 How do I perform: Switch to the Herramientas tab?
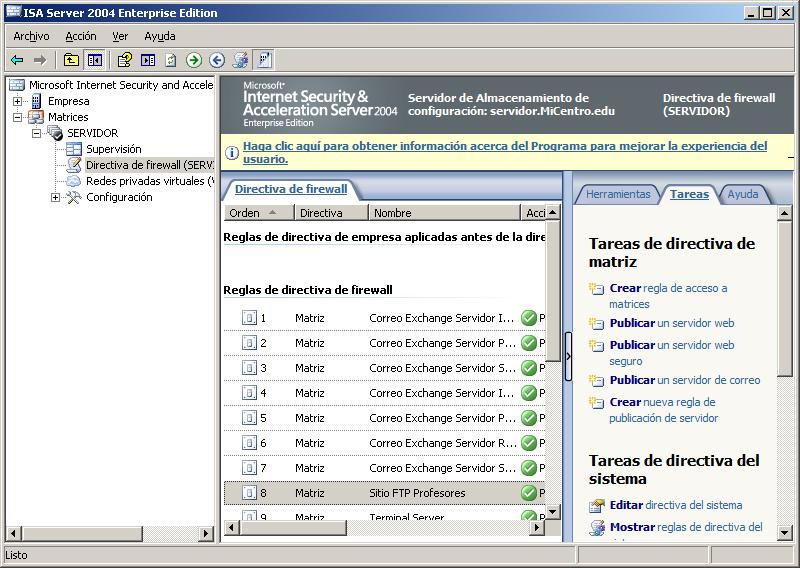click(617, 194)
